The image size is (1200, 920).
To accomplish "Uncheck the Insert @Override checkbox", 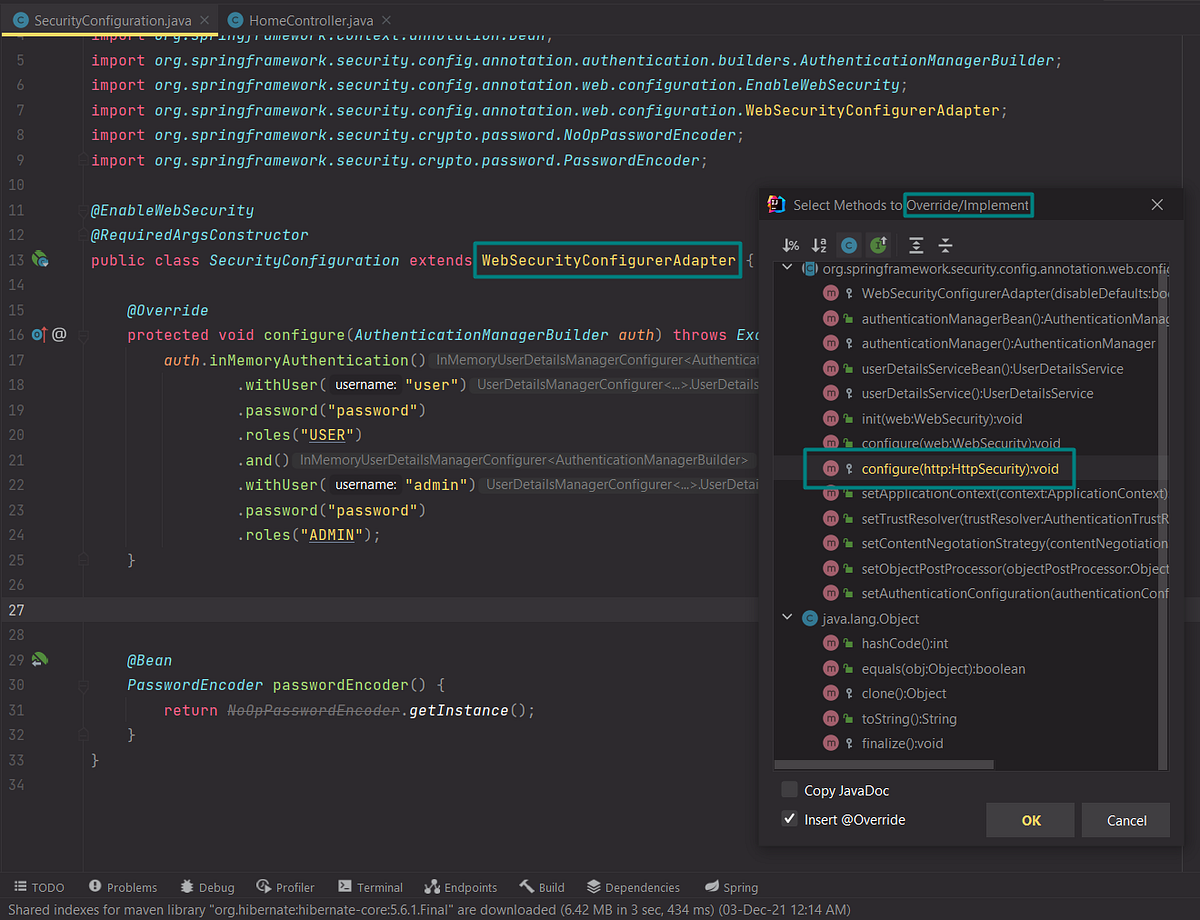I will 790,819.
